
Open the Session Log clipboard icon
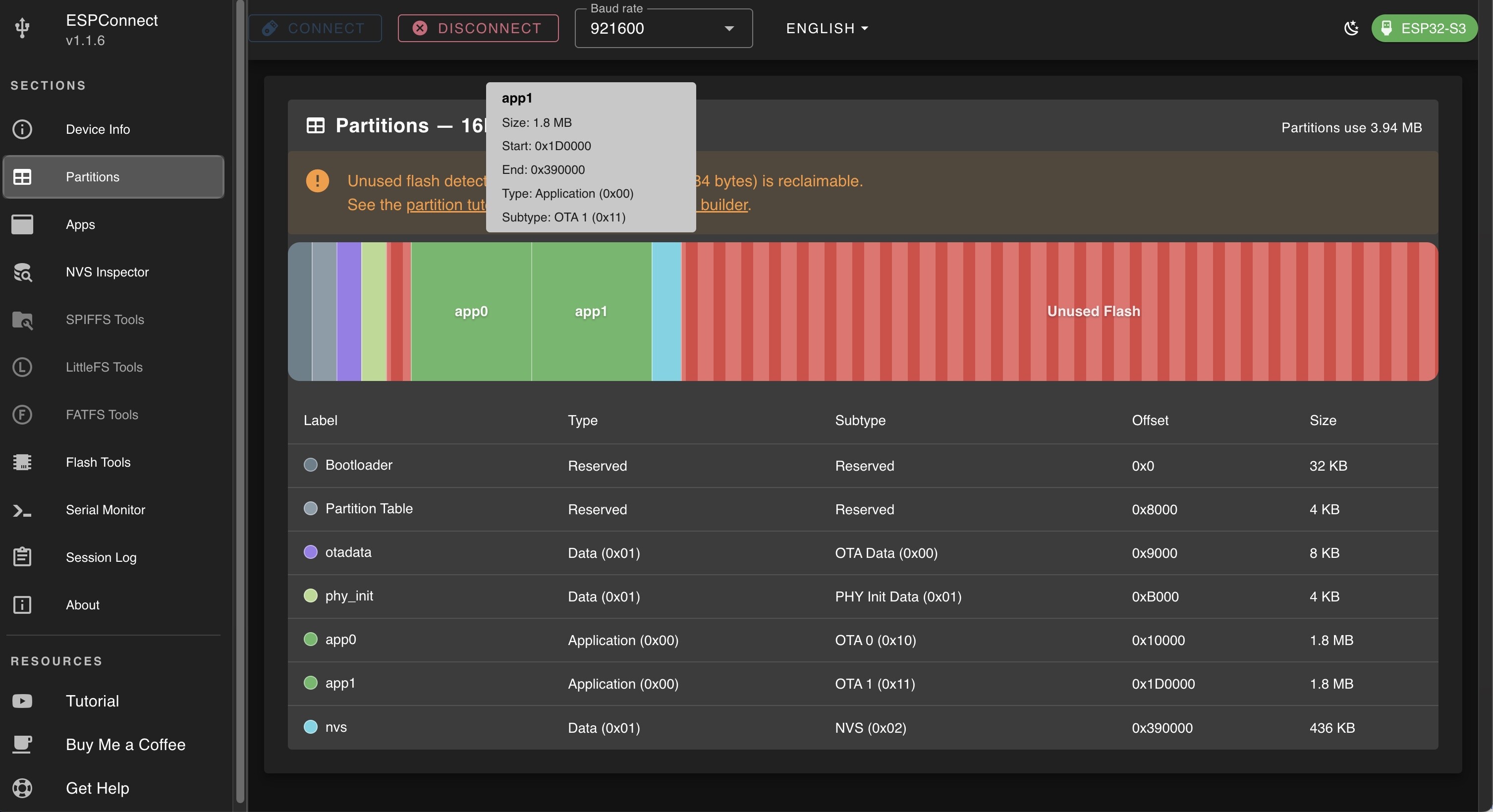click(x=22, y=557)
